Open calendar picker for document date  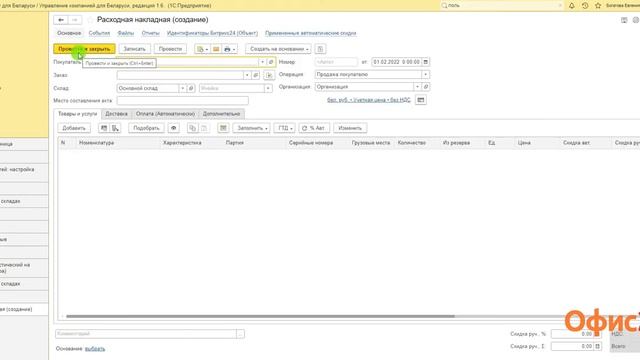coord(425,62)
